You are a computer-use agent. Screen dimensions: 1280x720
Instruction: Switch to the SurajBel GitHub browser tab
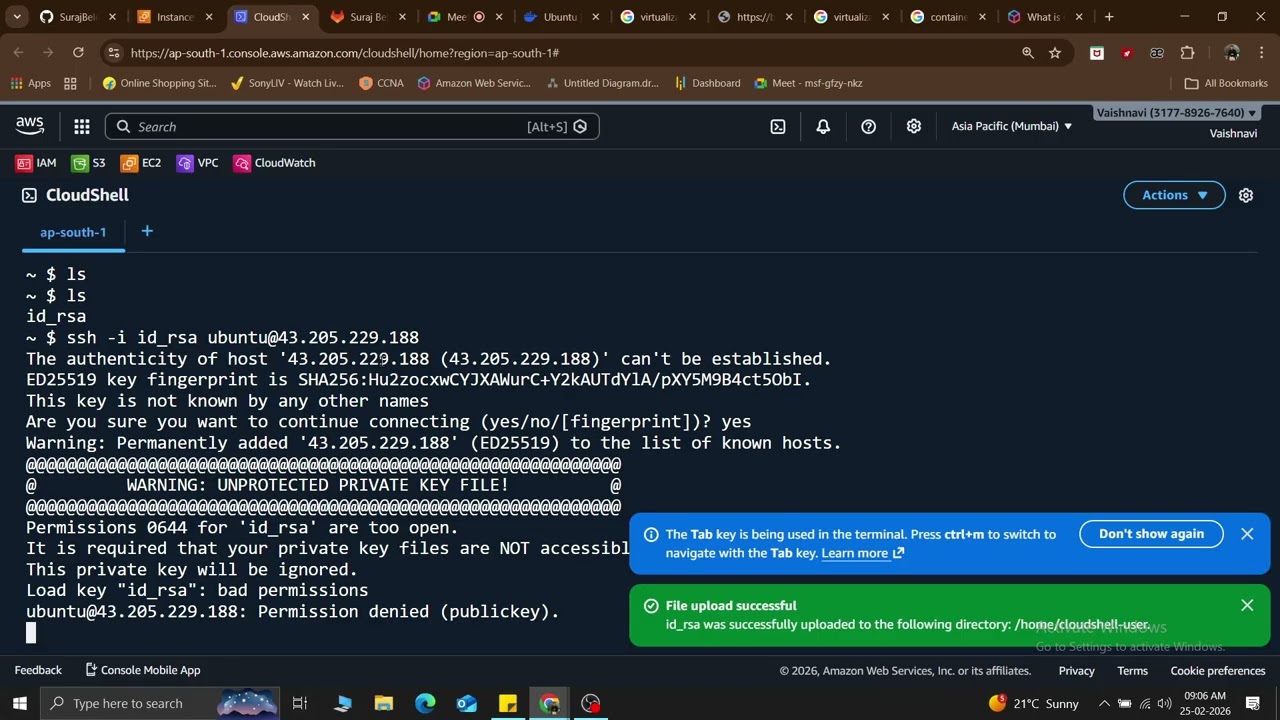click(78, 17)
